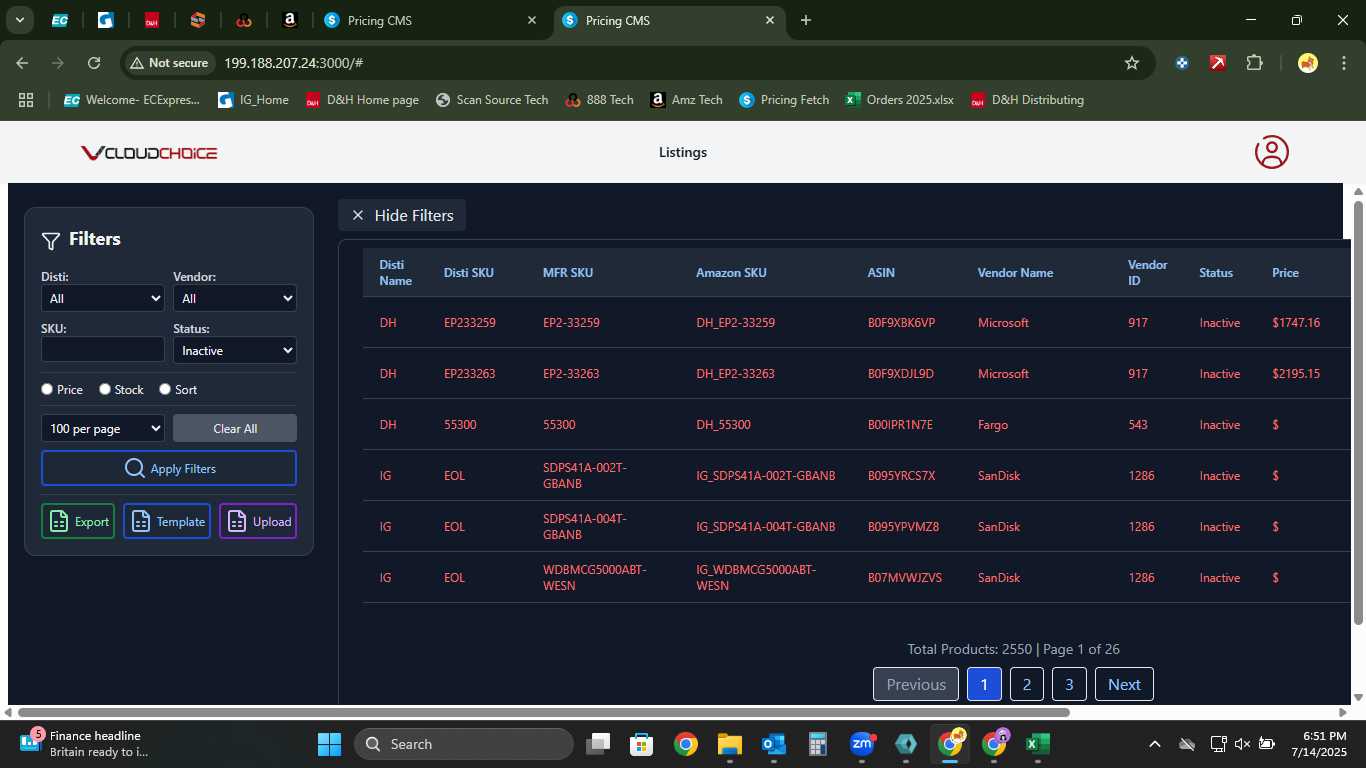Open Zoom from the taskbar
Screen dimensions: 1366x768
click(x=861, y=744)
